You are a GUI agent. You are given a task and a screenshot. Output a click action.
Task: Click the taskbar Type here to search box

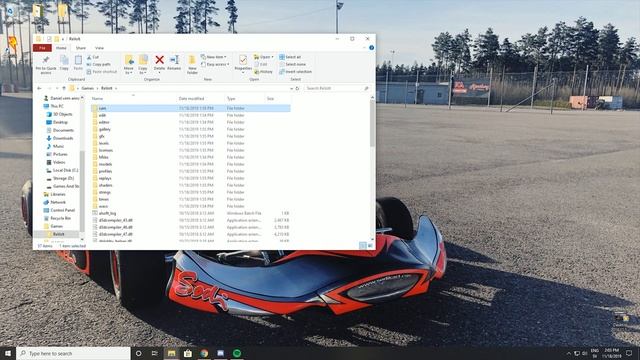tap(73, 353)
